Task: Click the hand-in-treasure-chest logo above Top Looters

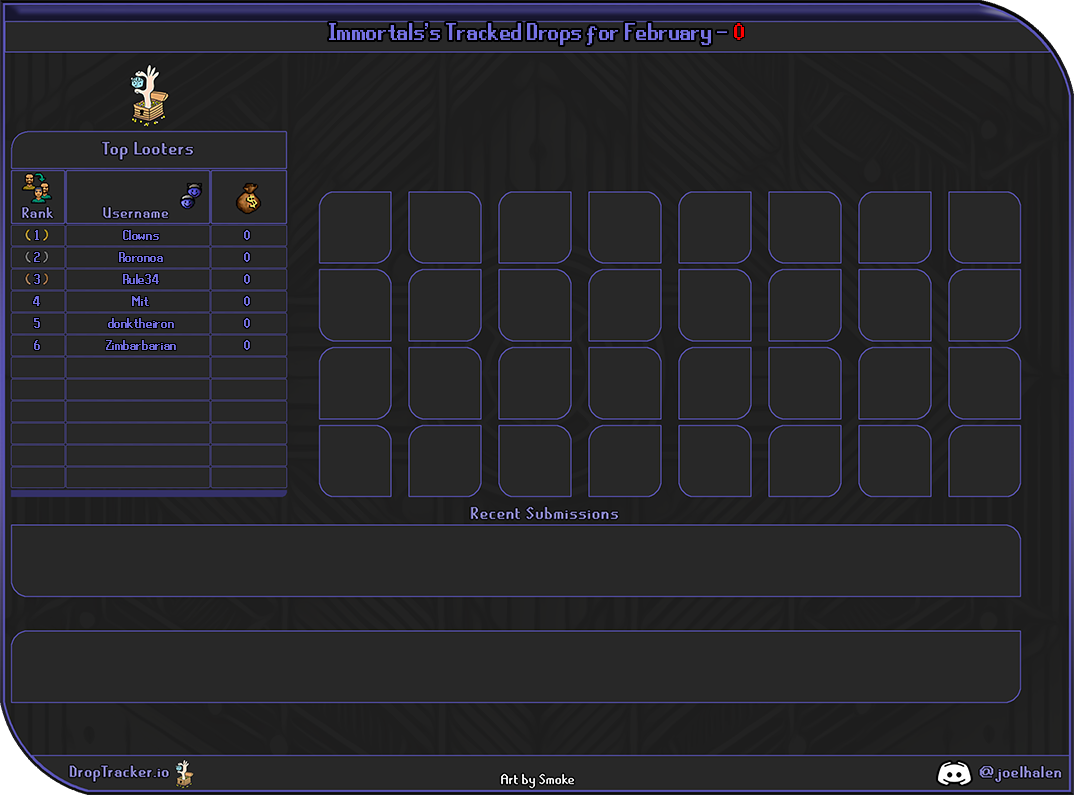Action: point(149,97)
